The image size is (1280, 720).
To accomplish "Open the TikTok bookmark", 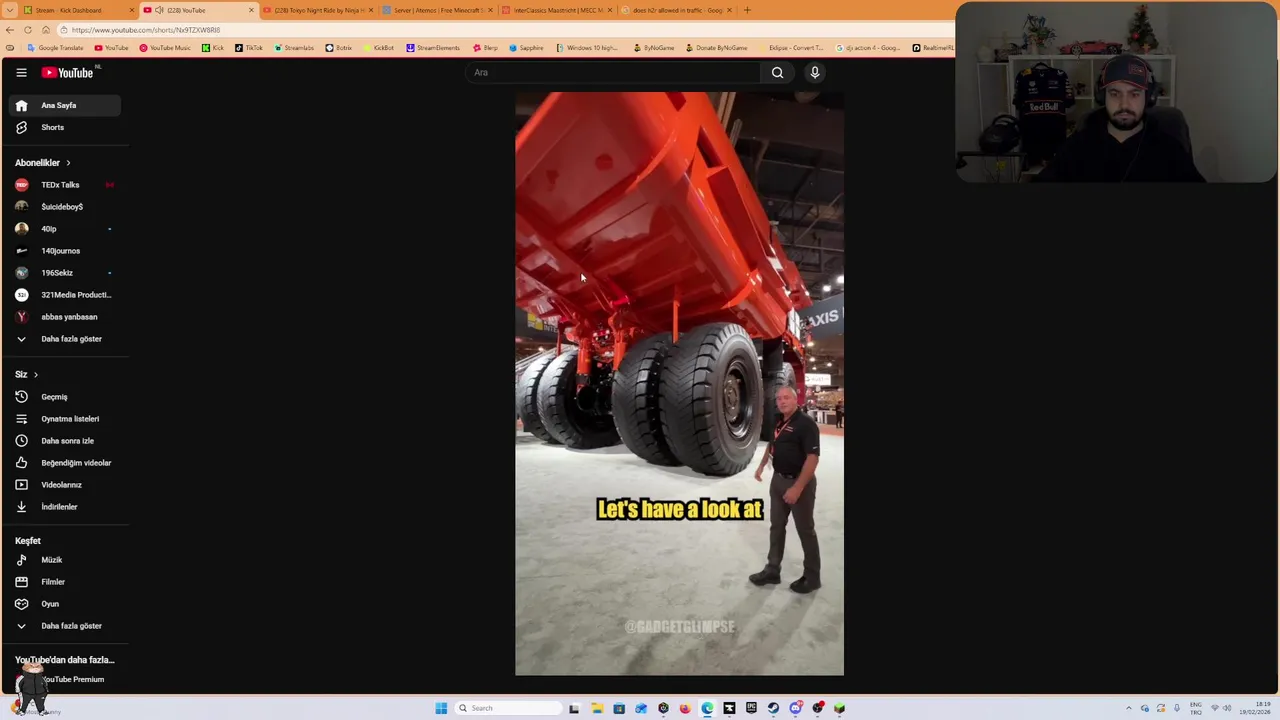I will [249, 48].
